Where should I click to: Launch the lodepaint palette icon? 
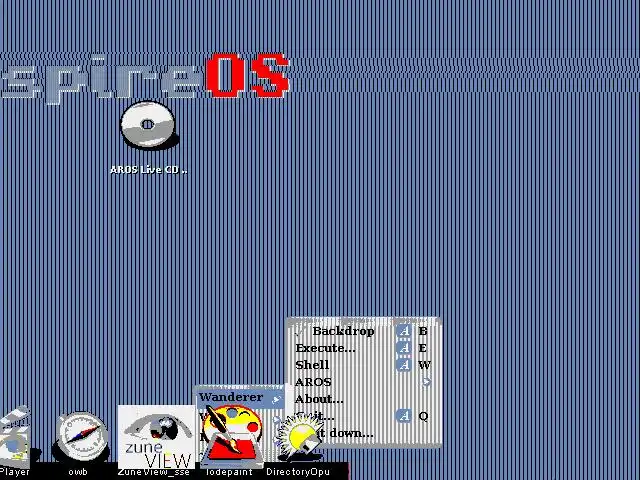pos(231,435)
